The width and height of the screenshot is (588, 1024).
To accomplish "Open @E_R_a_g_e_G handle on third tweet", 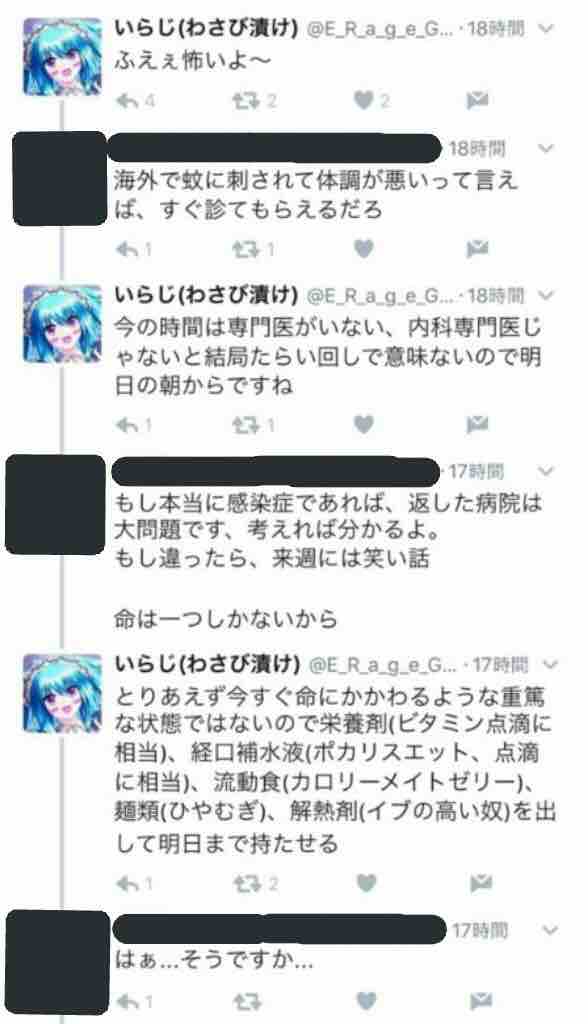I will (378, 296).
